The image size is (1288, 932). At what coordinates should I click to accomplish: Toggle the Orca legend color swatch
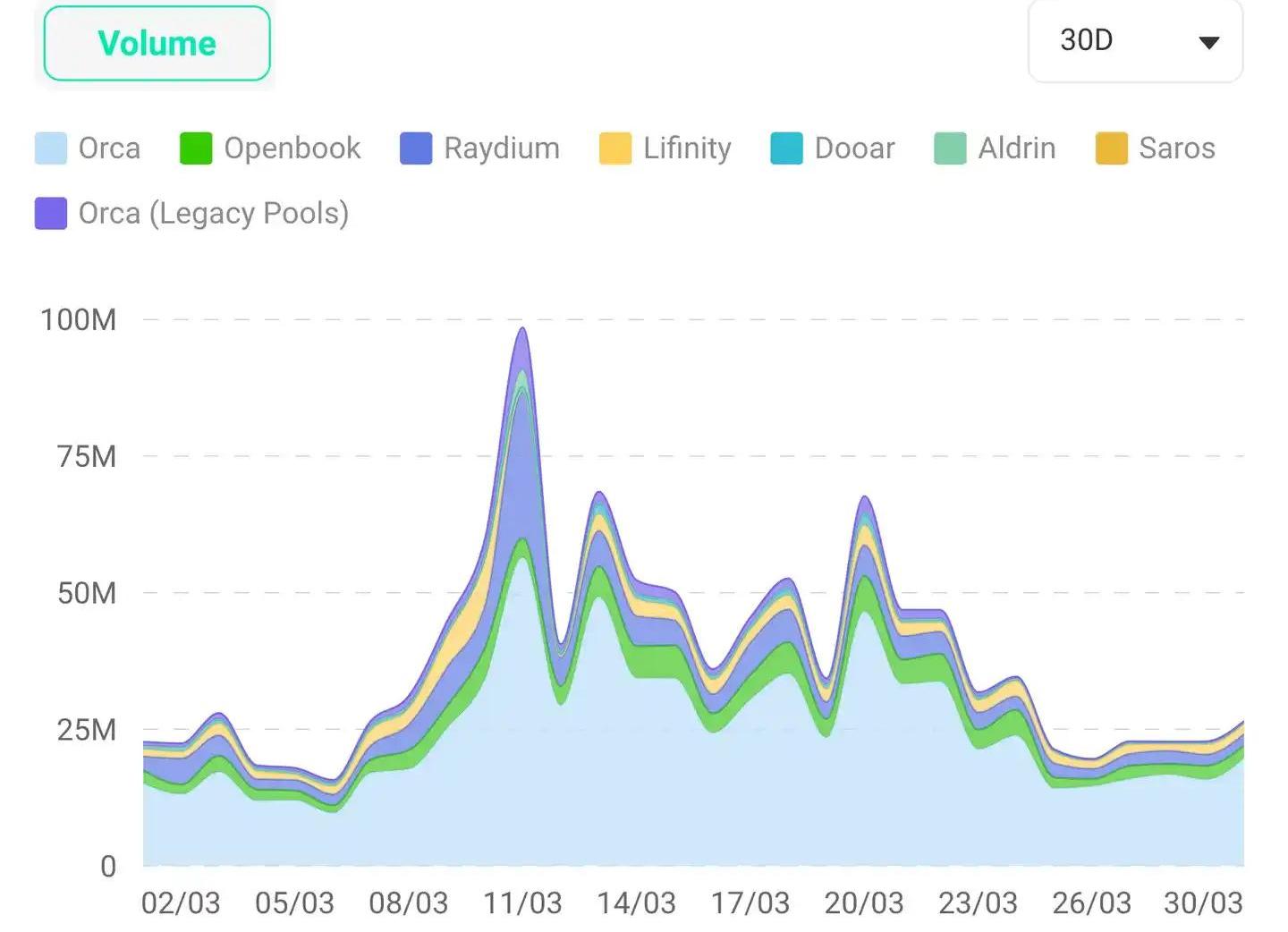click(51, 148)
